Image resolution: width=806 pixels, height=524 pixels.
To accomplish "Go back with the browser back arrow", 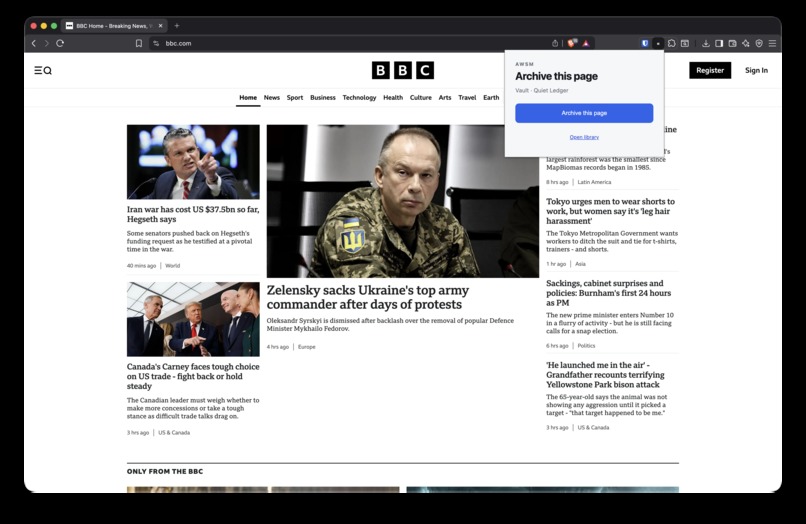I will tap(34, 43).
